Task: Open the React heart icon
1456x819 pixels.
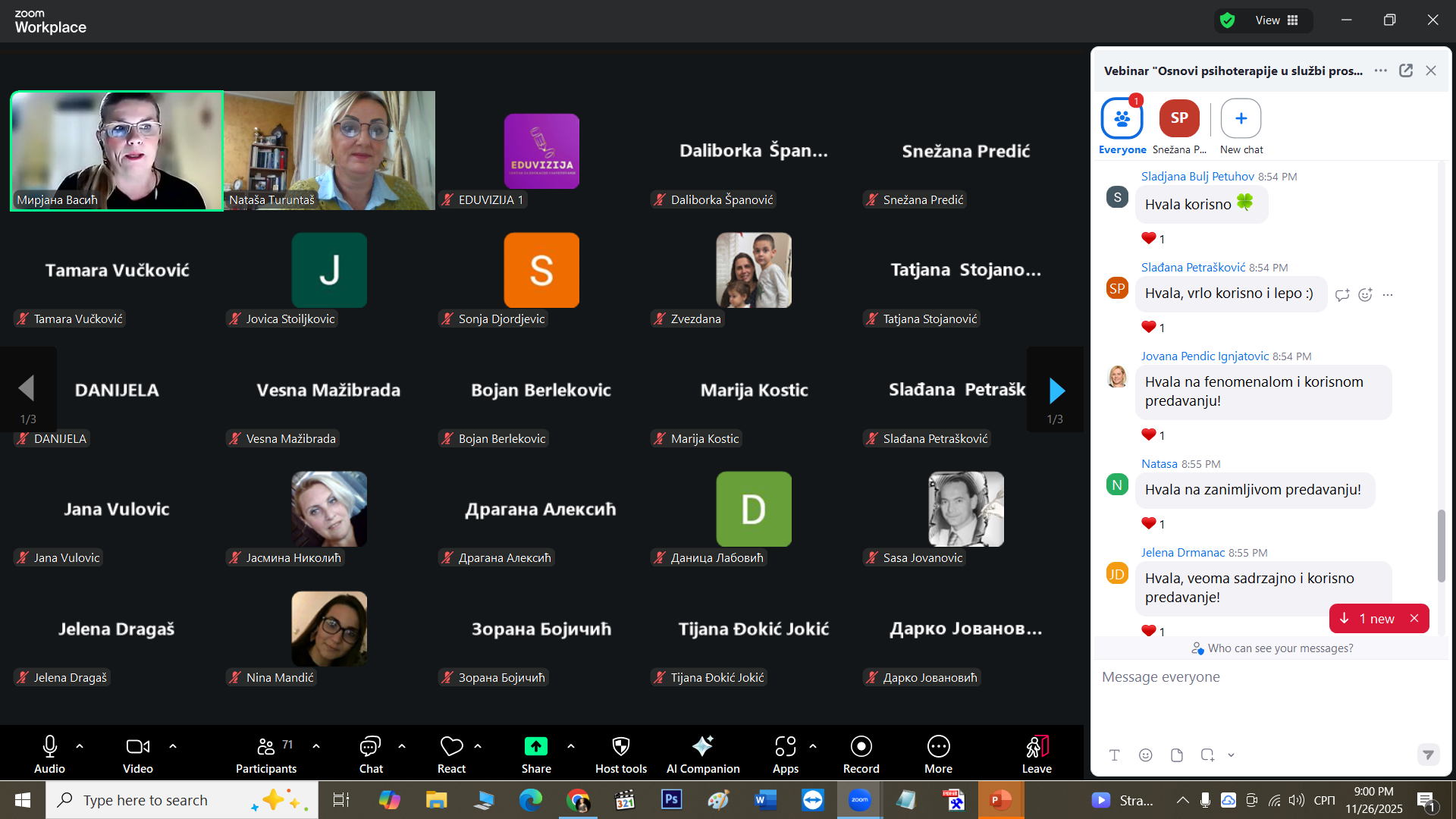Action: 451,747
